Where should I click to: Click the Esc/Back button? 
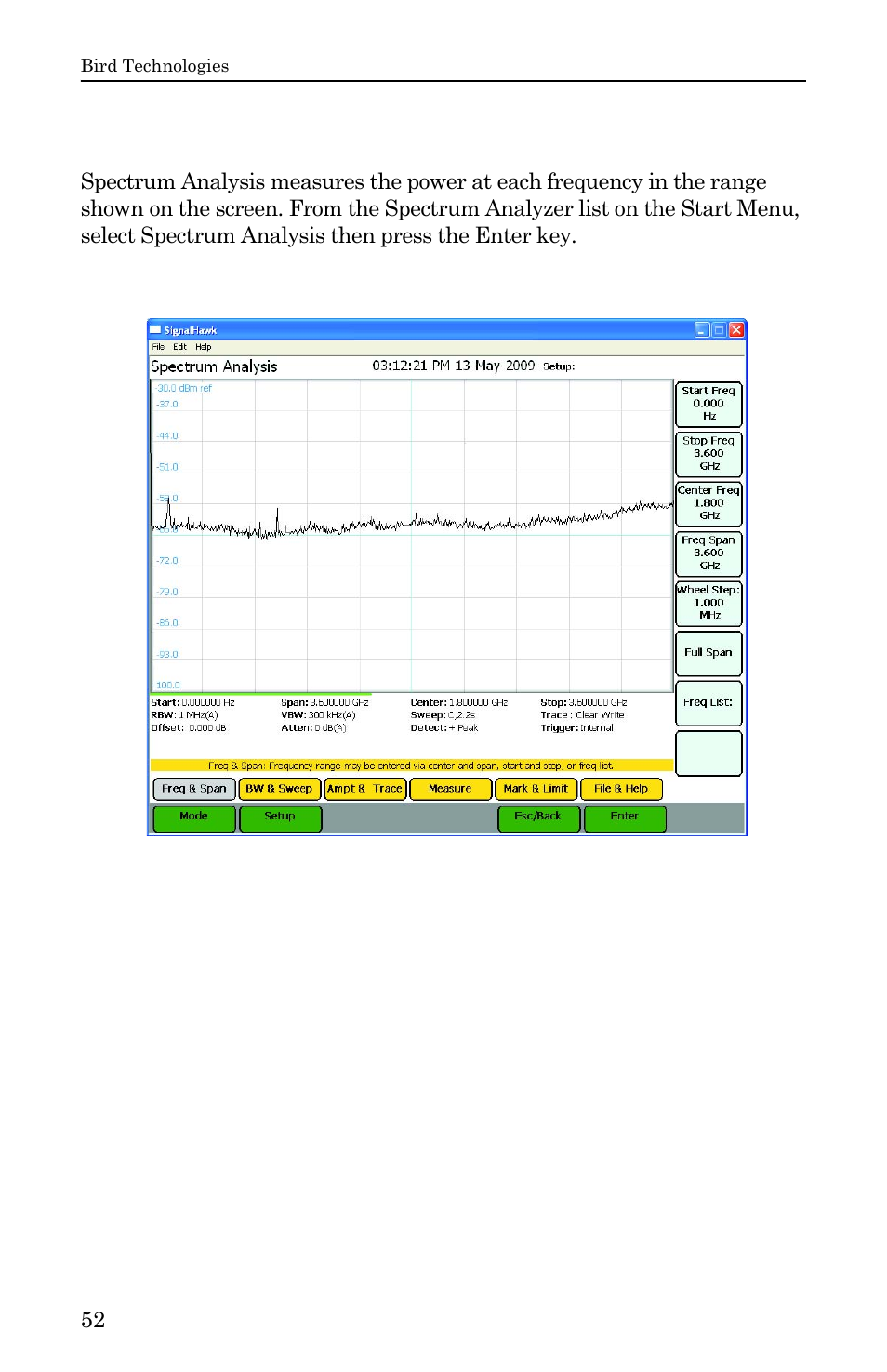[538, 819]
